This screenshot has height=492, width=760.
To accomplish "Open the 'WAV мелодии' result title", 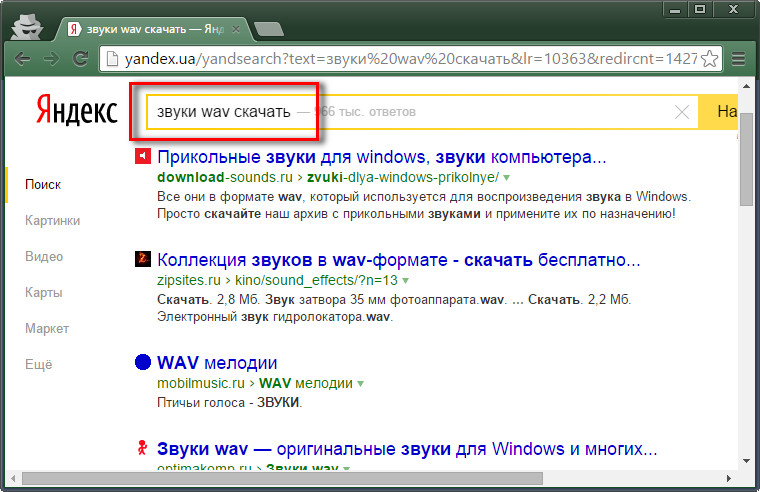I will 217,363.
